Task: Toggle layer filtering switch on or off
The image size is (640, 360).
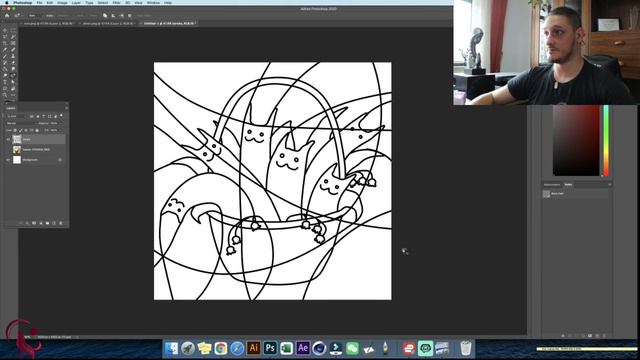Action: [61, 116]
